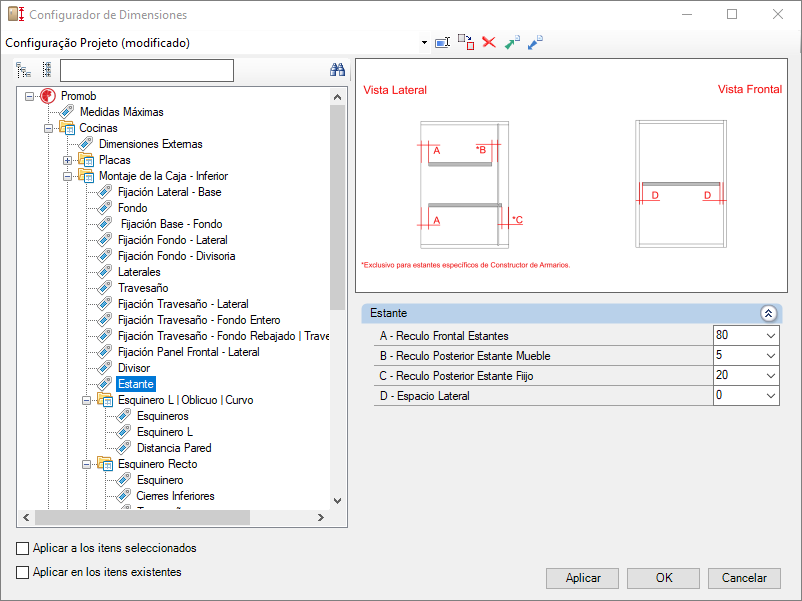Select the Distancia Pared tree item
Screen dimensions: 802x601
pyautogui.click(x=174, y=448)
